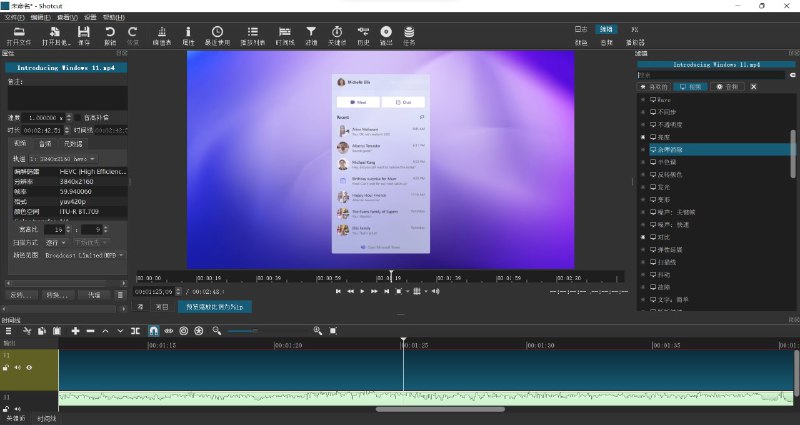Expand the scan mode dropdown
This screenshot has height=425, width=800.
pos(56,242)
